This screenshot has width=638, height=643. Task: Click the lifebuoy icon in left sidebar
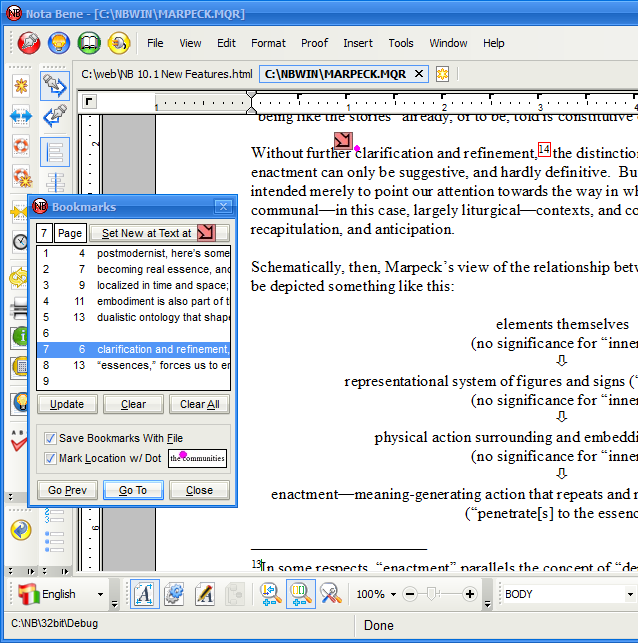(x=21, y=147)
